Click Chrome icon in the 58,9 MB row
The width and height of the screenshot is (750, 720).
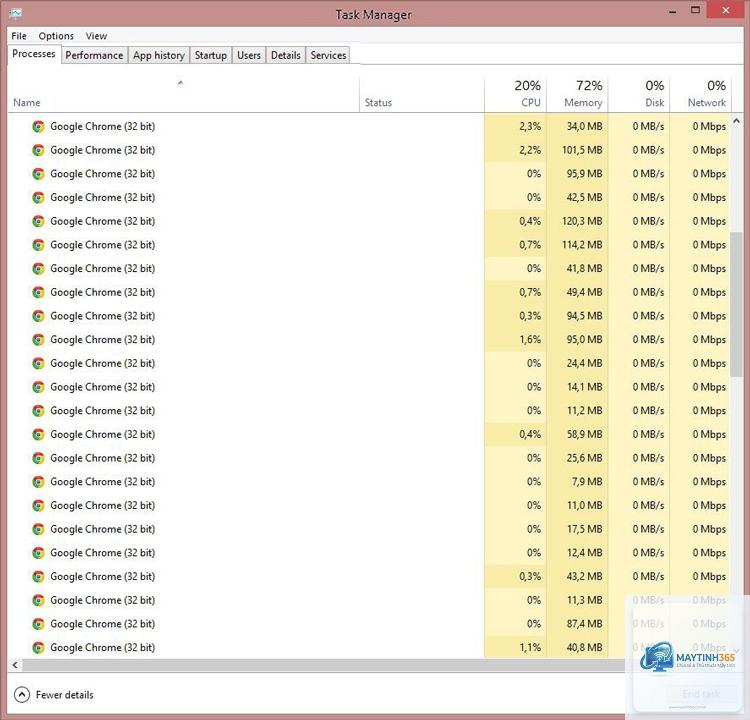point(38,434)
